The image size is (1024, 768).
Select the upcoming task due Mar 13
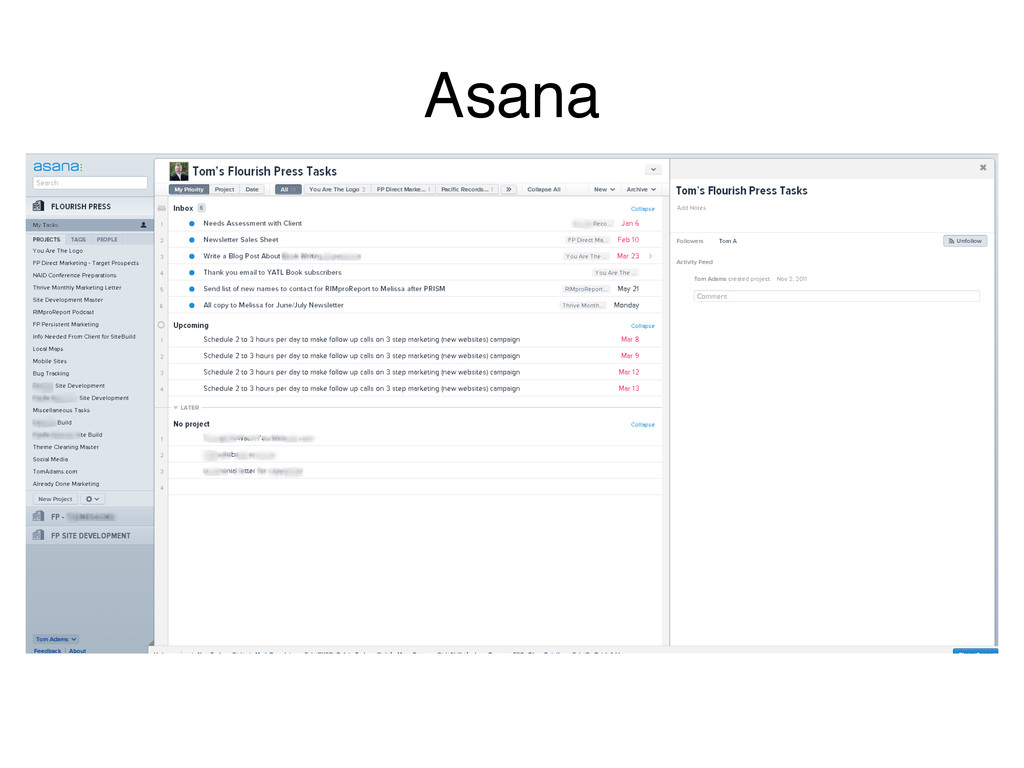415,389
